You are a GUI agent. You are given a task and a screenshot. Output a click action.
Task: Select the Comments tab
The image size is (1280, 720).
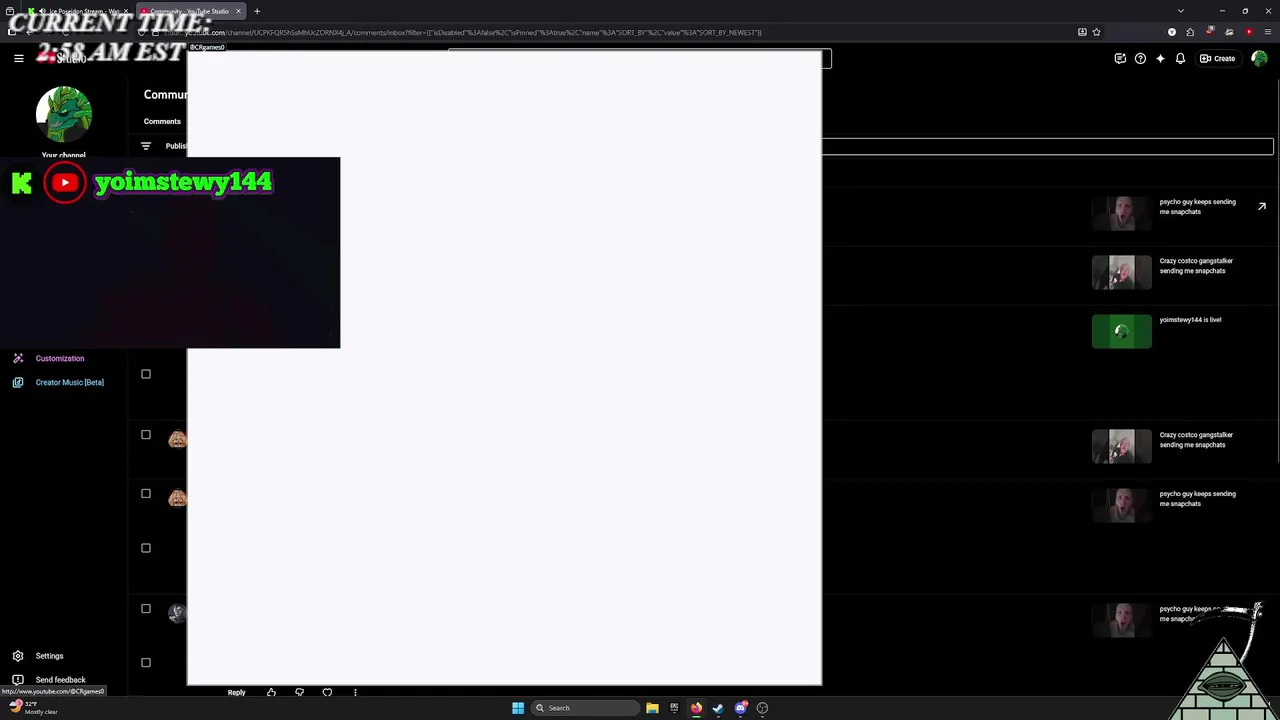pos(162,121)
